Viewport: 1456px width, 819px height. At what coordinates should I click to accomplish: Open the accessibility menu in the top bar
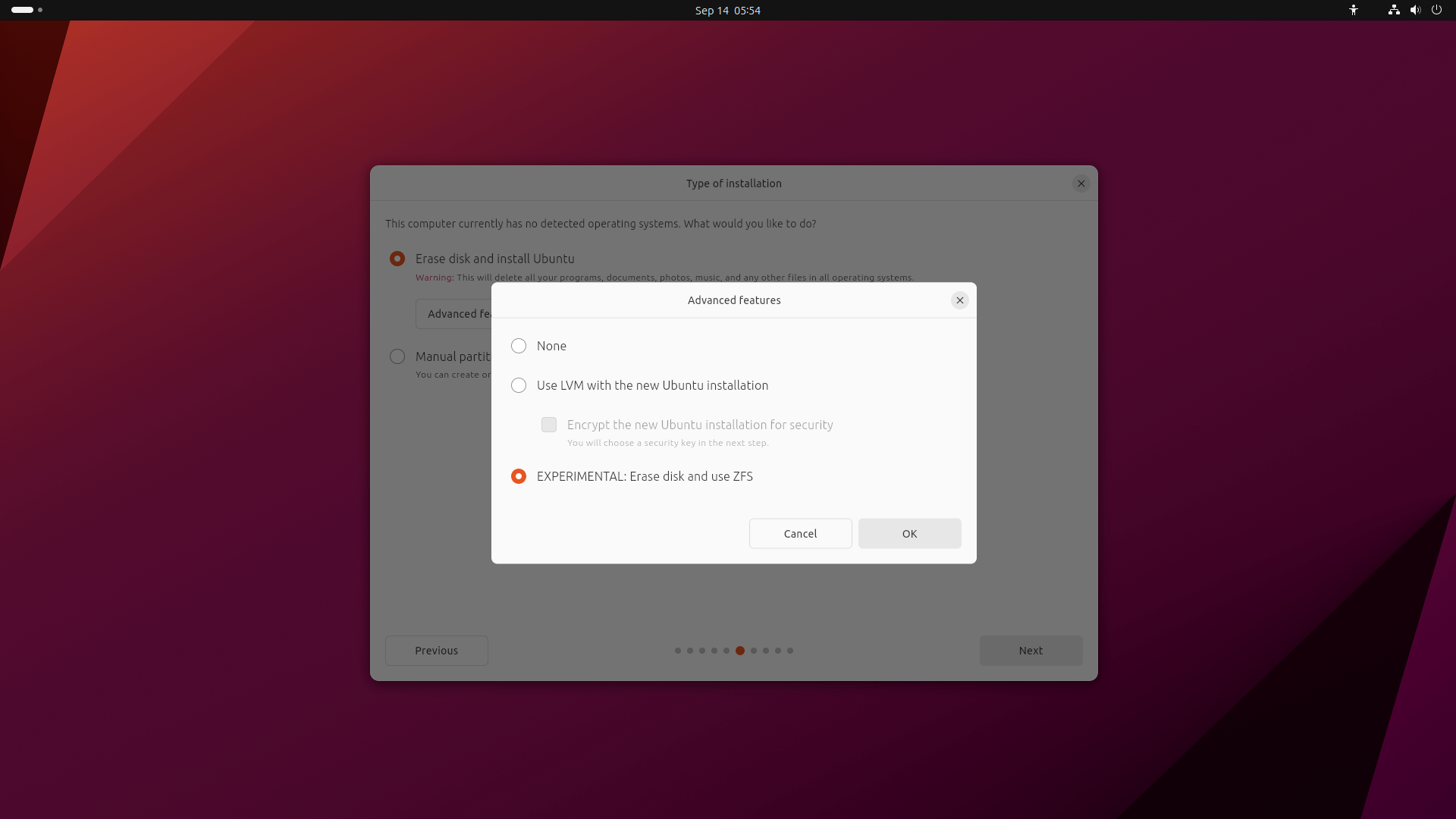pos(1354,10)
